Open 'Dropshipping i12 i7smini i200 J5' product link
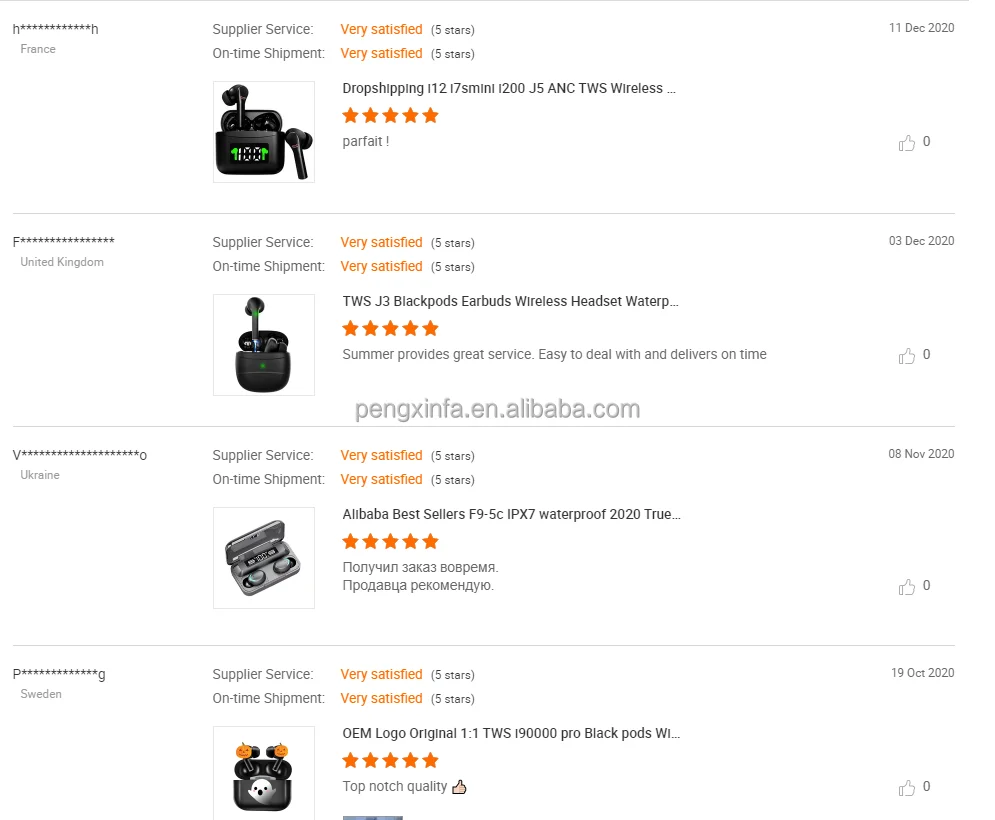 (509, 88)
